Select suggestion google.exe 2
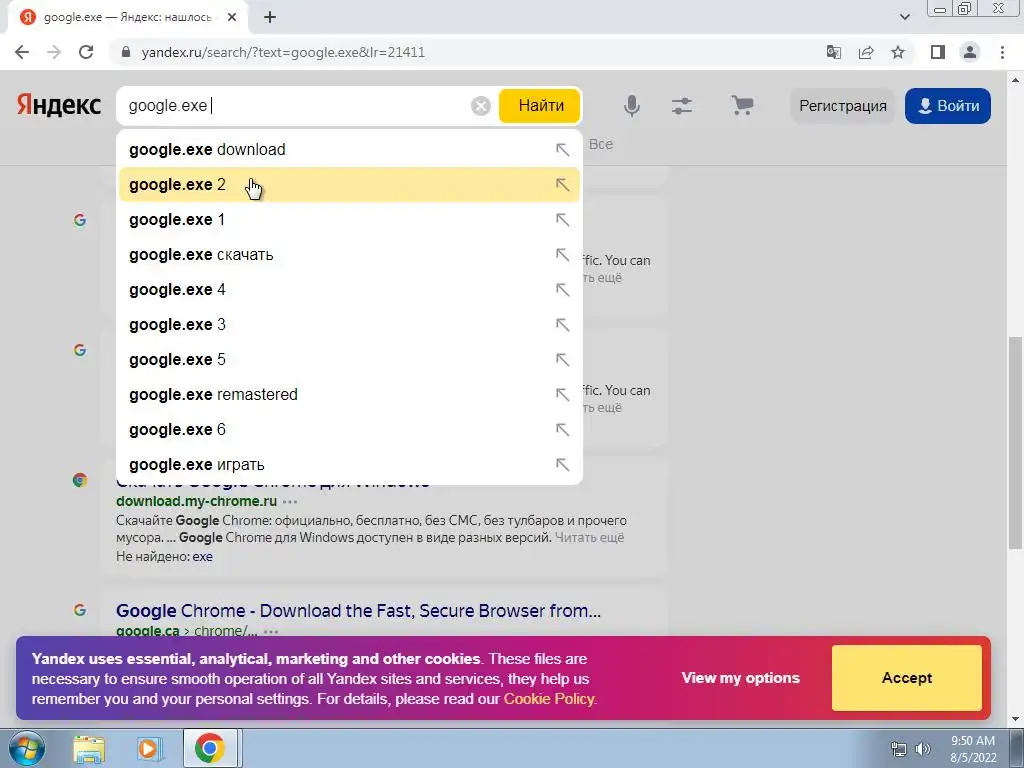1024x768 pixels. point(349,184)
